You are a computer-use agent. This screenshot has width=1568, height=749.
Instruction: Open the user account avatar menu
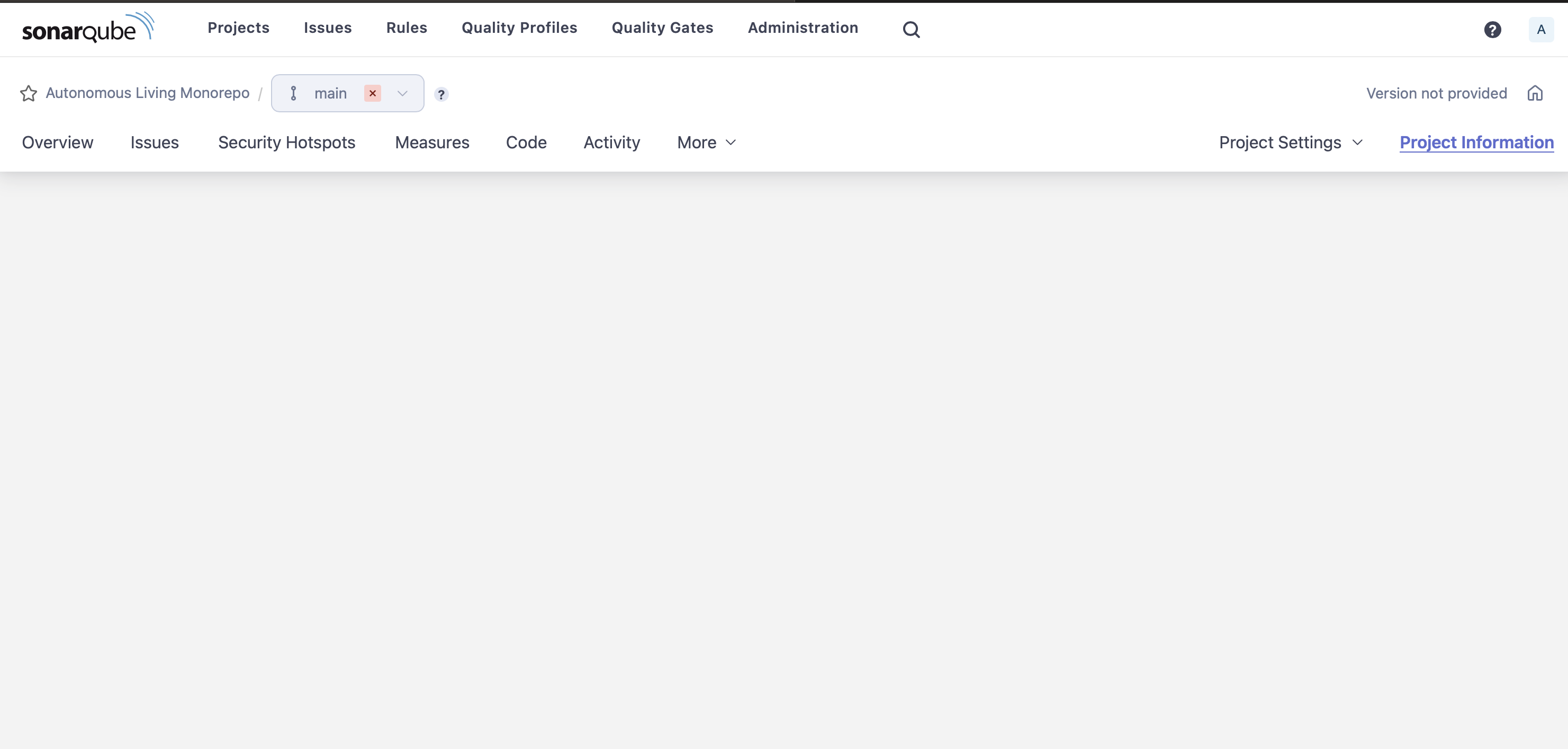coord(1540,29)
